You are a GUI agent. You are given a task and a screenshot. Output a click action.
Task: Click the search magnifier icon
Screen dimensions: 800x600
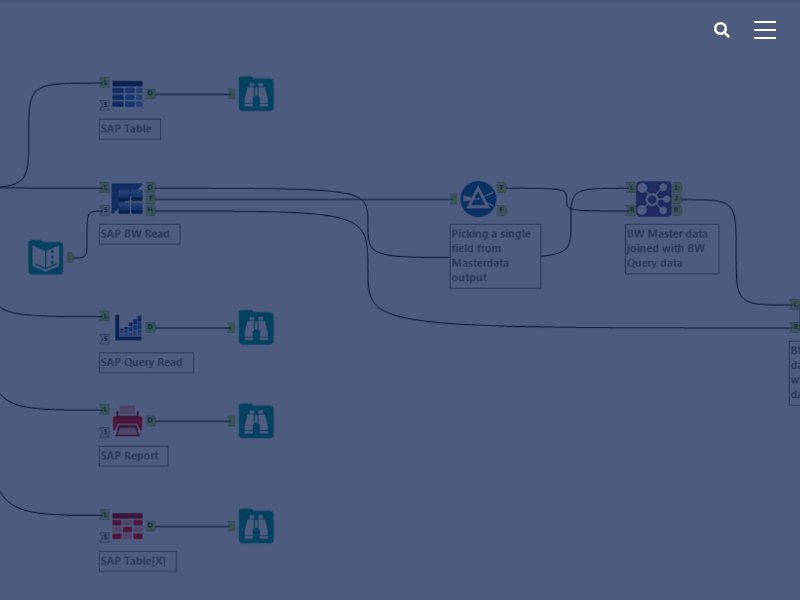point(722,30)
